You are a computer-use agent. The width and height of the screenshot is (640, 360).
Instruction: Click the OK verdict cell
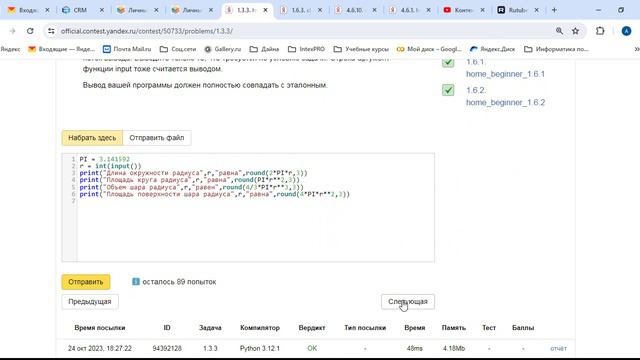[312, 349]
